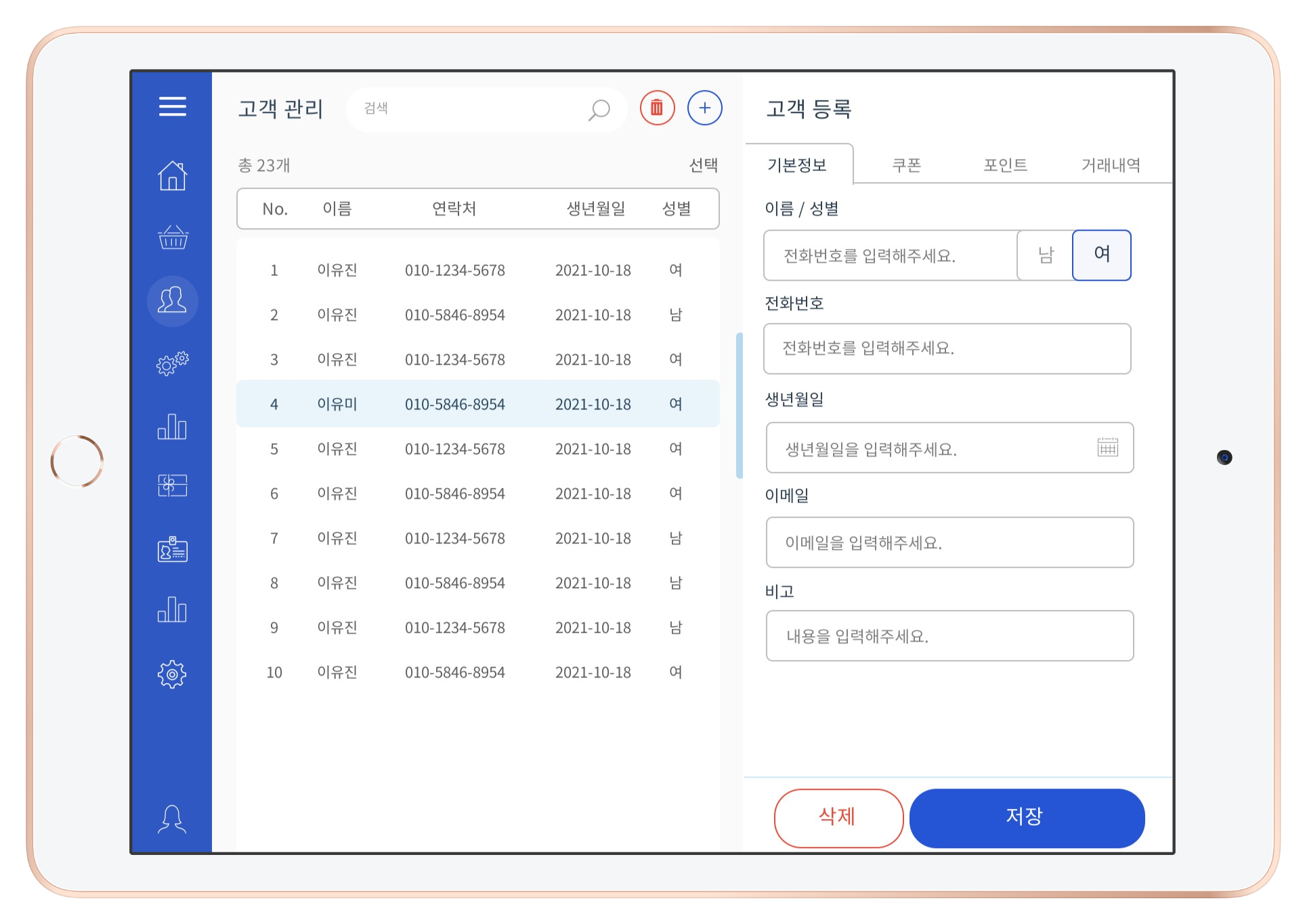Image resolution: width=1305 pixels, height=924 pixels.
Task: Click the 저장 save button
Action: pos(1026,817)
